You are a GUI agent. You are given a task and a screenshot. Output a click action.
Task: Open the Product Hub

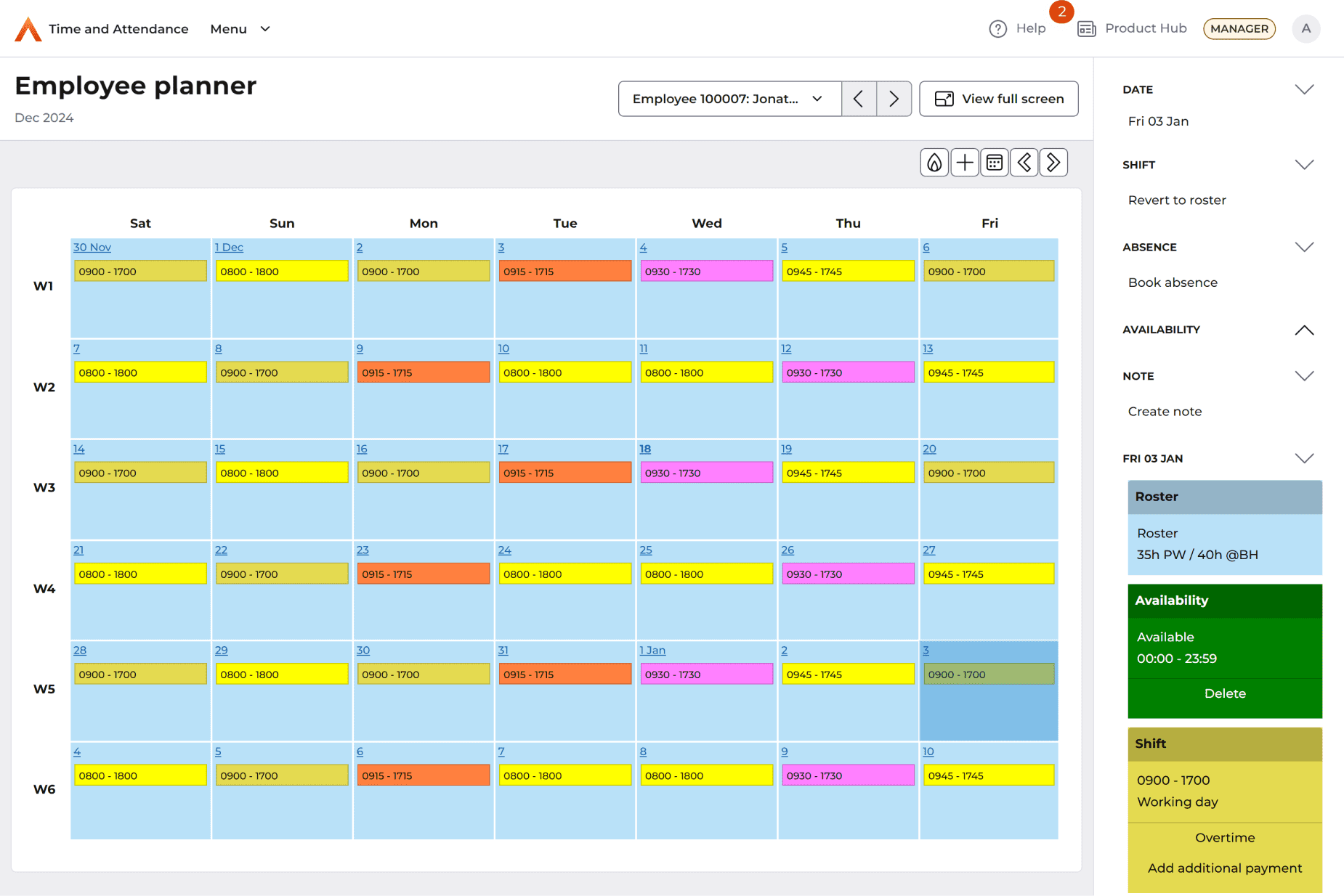(x=1133, y=28)
